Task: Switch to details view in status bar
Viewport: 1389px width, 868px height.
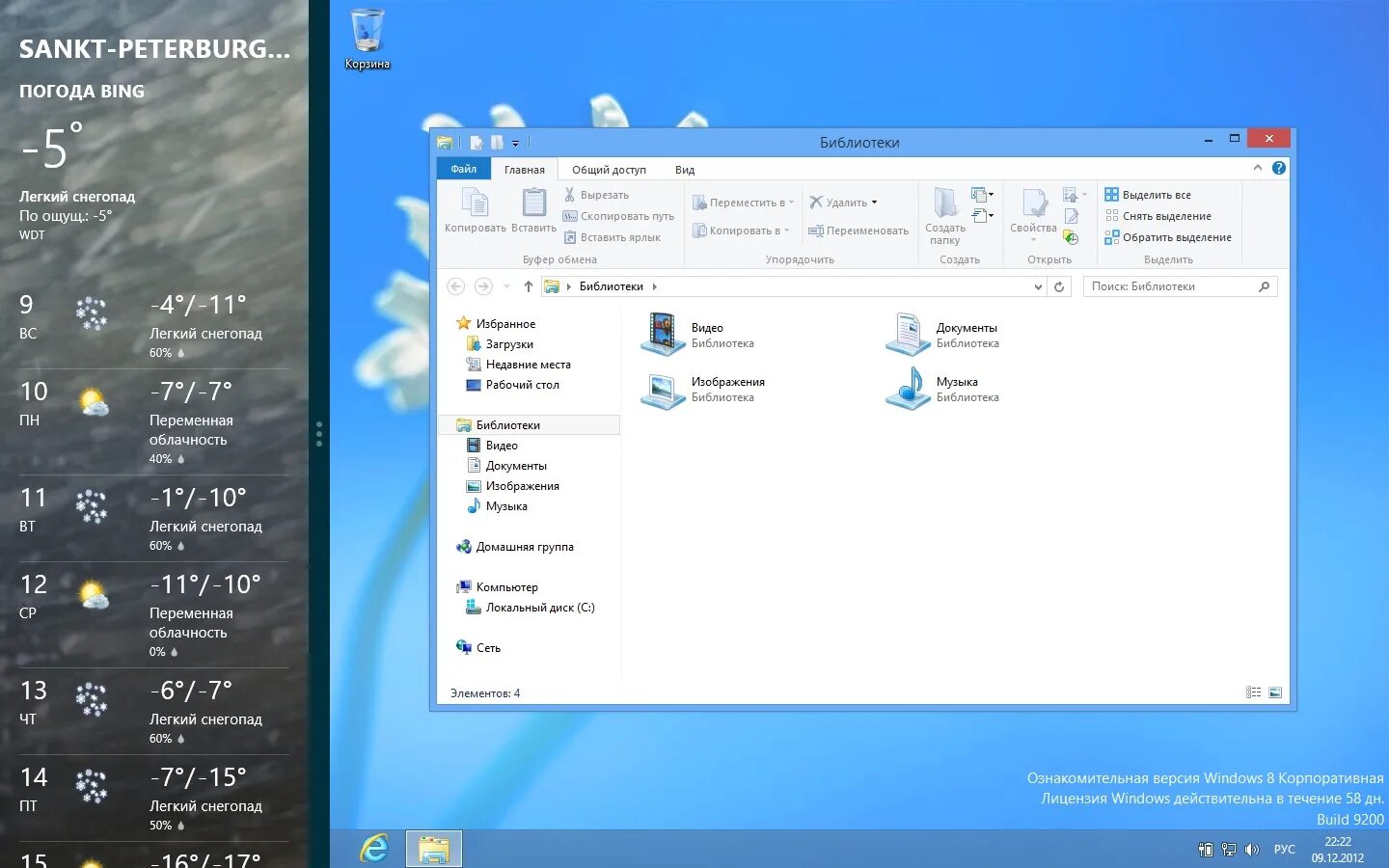Action: pyautogui.click(x=1253, y=692)
